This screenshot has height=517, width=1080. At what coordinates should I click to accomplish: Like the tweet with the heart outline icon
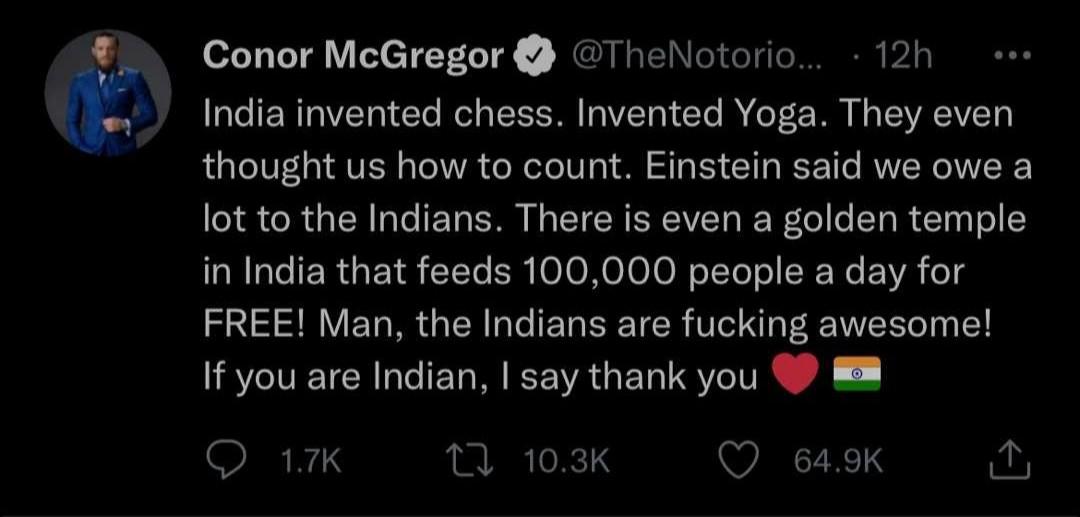point(740,461)
